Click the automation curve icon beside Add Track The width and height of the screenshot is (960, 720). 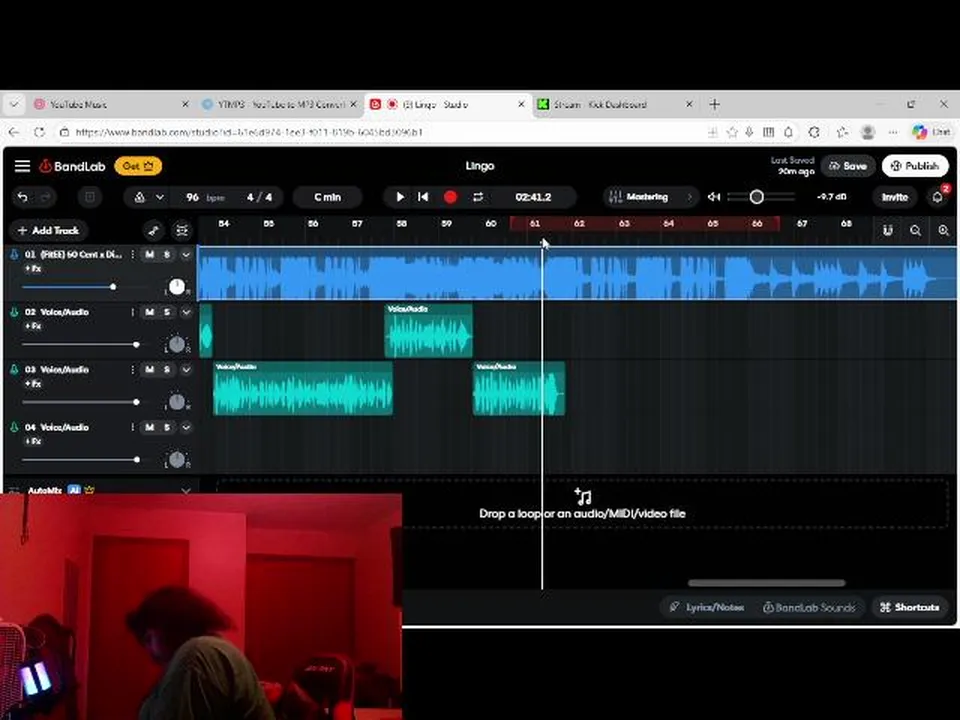coord(153,230)
